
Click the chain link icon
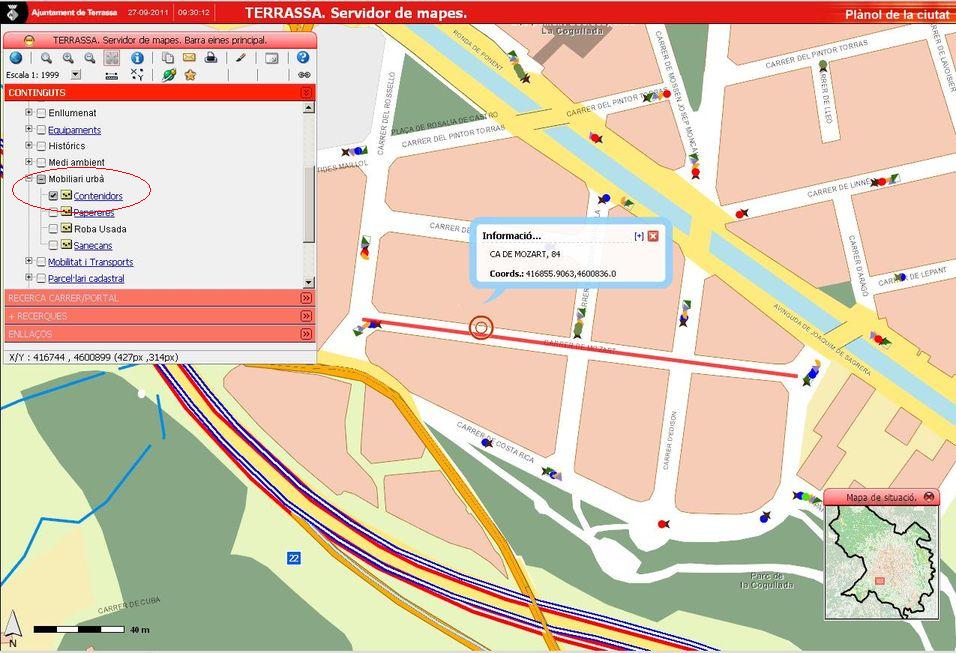click(304, 75)
